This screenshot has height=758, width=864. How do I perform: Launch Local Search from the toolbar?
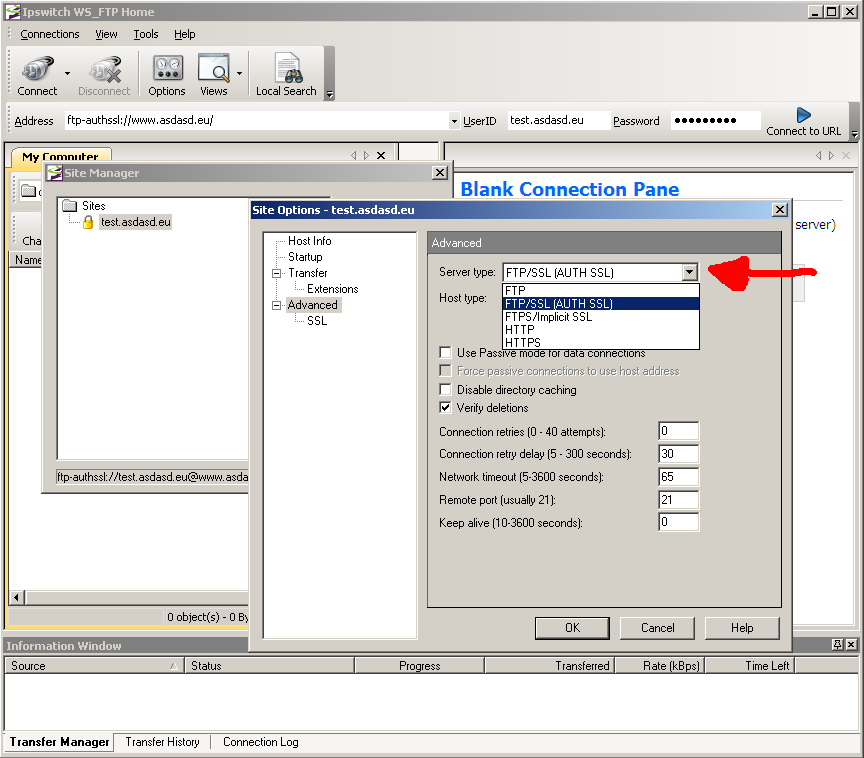pyautogui.click(x=288, y=67)
